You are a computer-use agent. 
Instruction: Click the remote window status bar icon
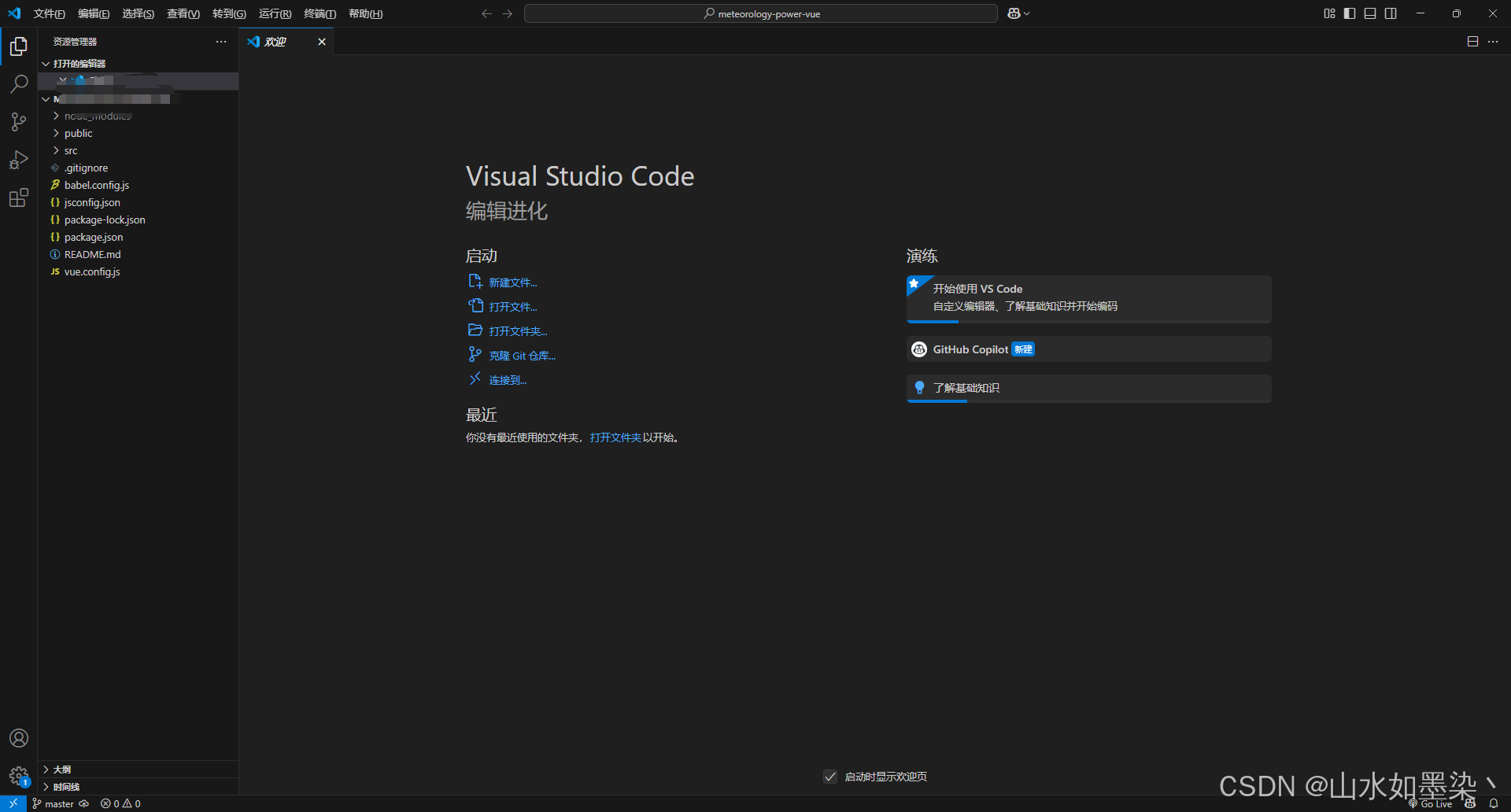[13, 803]
